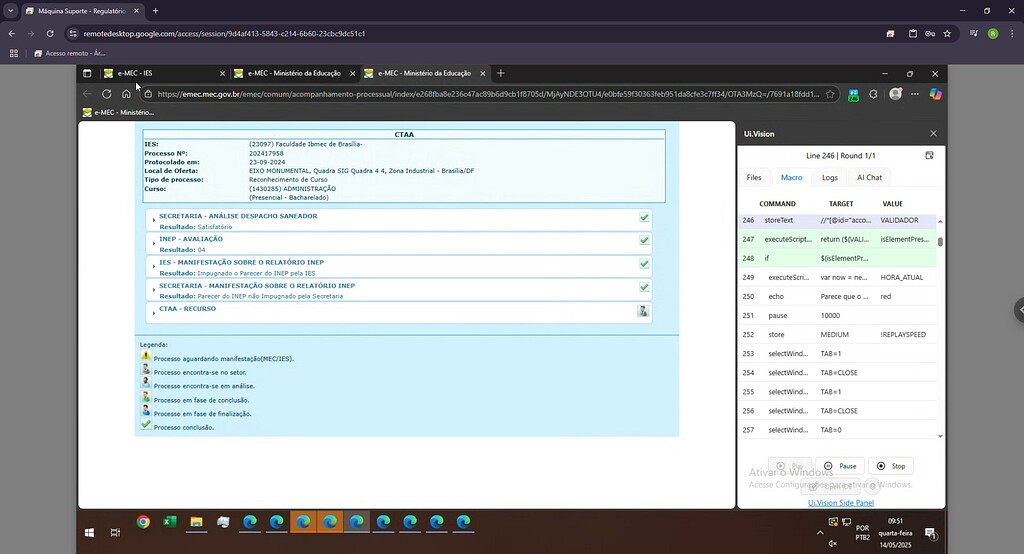The height and width of the screenshot is (554, 1024).
Task: Select macro line 246 storeText
Action: pos(838,221)
